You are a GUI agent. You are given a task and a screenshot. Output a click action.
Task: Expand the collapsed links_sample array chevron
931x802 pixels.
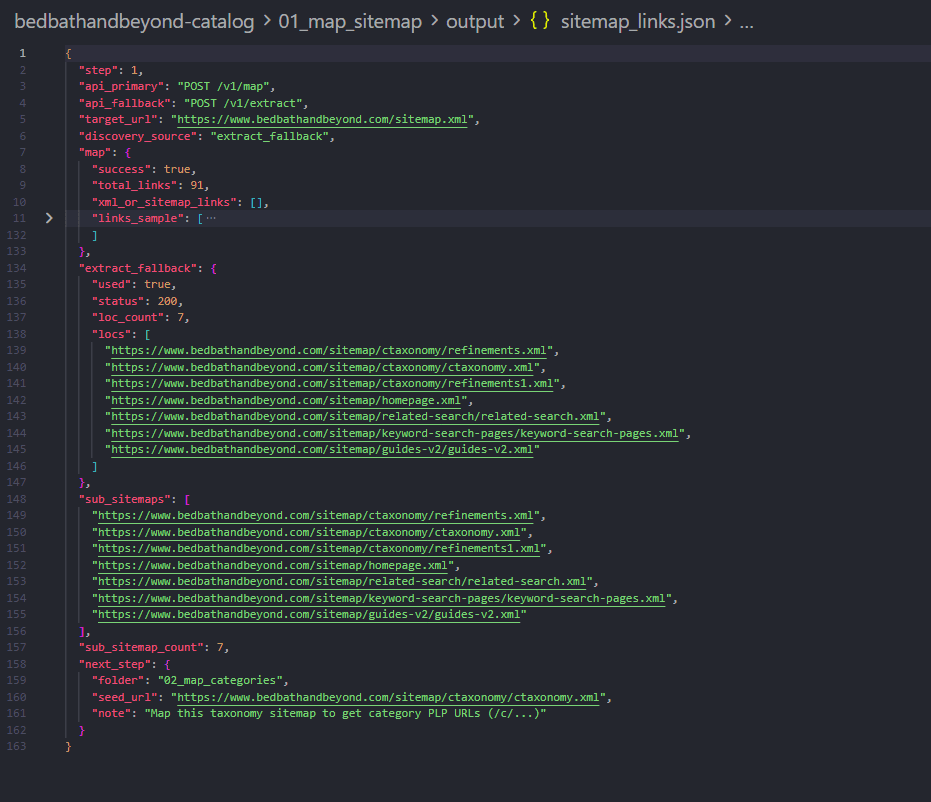click(49, 218)
